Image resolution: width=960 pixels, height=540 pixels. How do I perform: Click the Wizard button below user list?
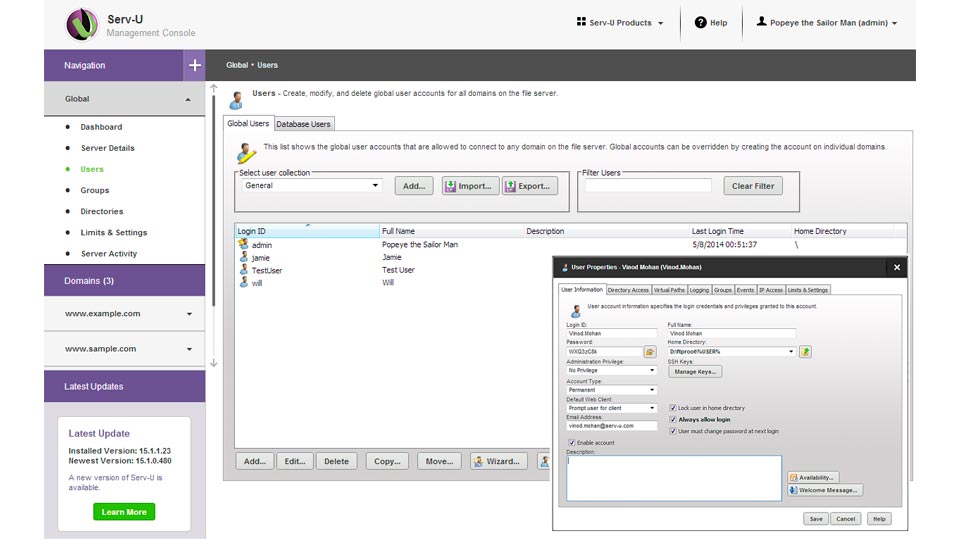499,461
